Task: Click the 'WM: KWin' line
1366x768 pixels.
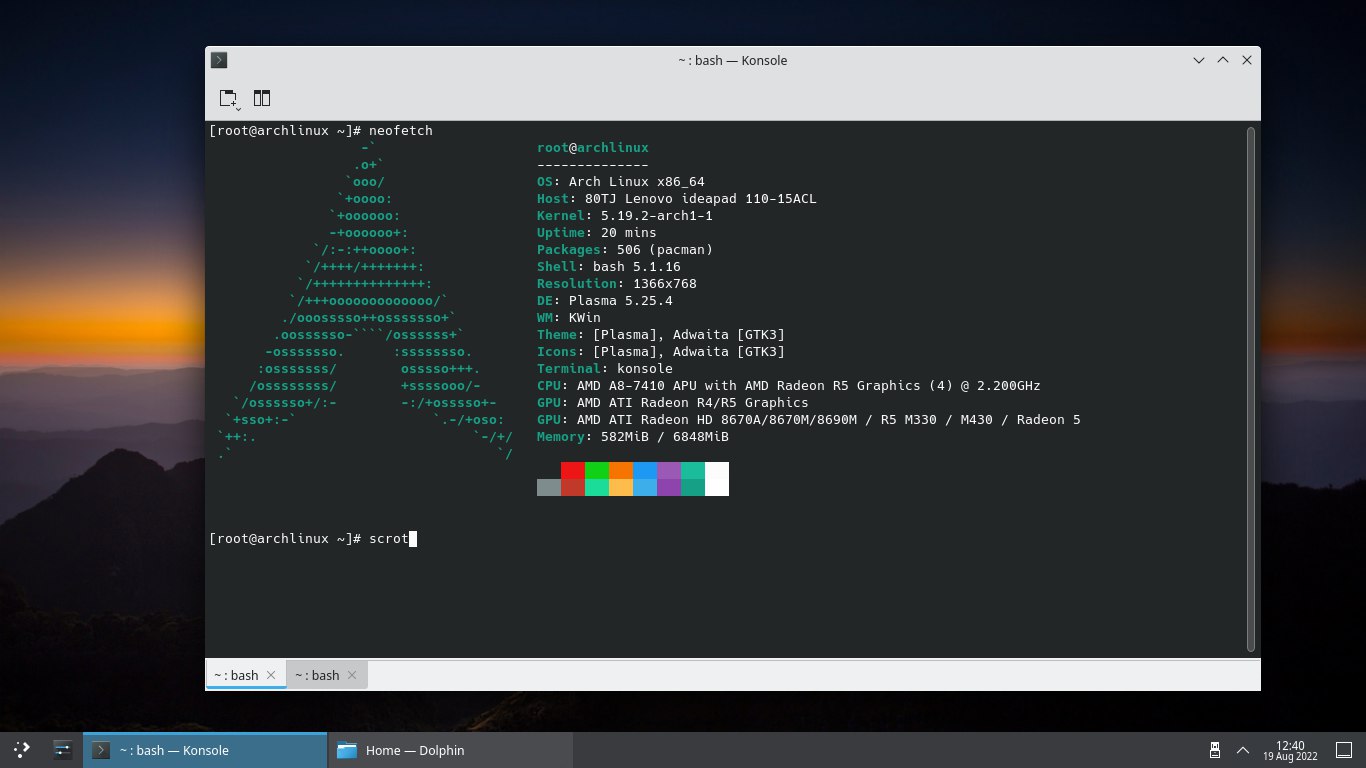Action: click(x=569, y=318)
